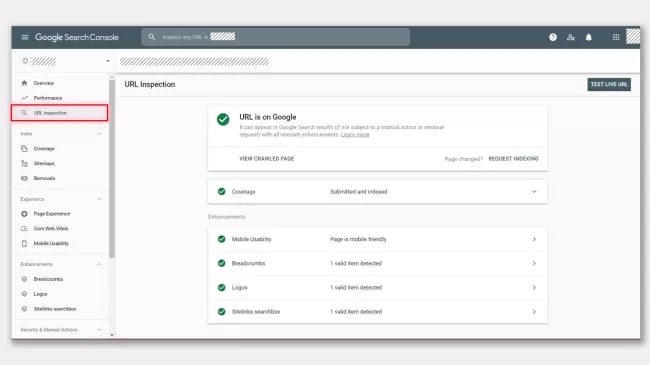Select URL inspection in sidebar
650x365 pixels.
60,113
